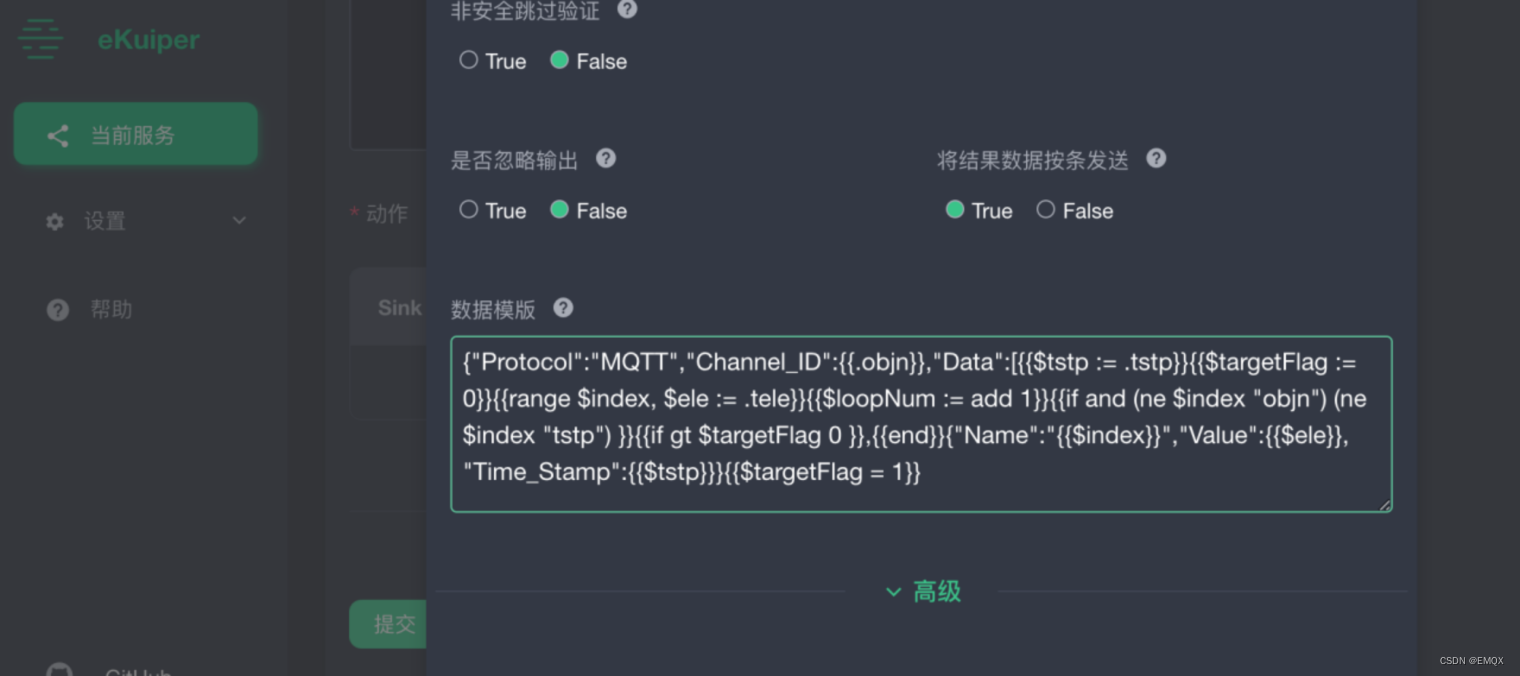Select False for 将结果数据按条发送
The width and height of the screenshot is (1520, 676).
[1045, 210]
